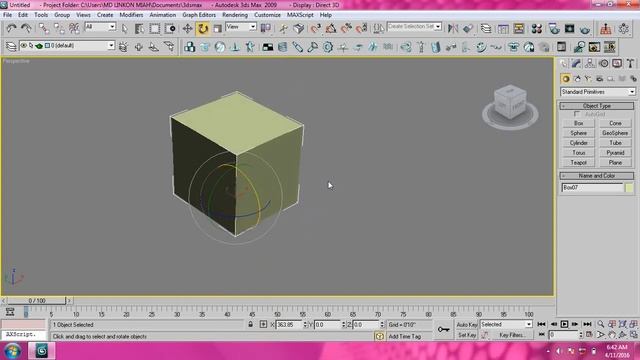Open the selection filter All dropdown
Screen dimensions: 640x360
[x=100, y=27]
